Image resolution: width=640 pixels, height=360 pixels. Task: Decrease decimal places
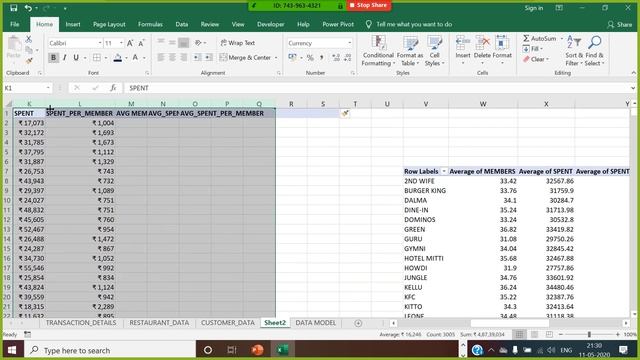click(348, 58)
